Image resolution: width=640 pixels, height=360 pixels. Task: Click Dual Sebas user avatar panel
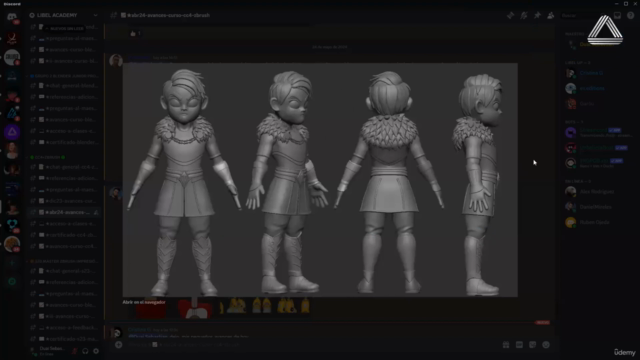click(x=47, y=351)
